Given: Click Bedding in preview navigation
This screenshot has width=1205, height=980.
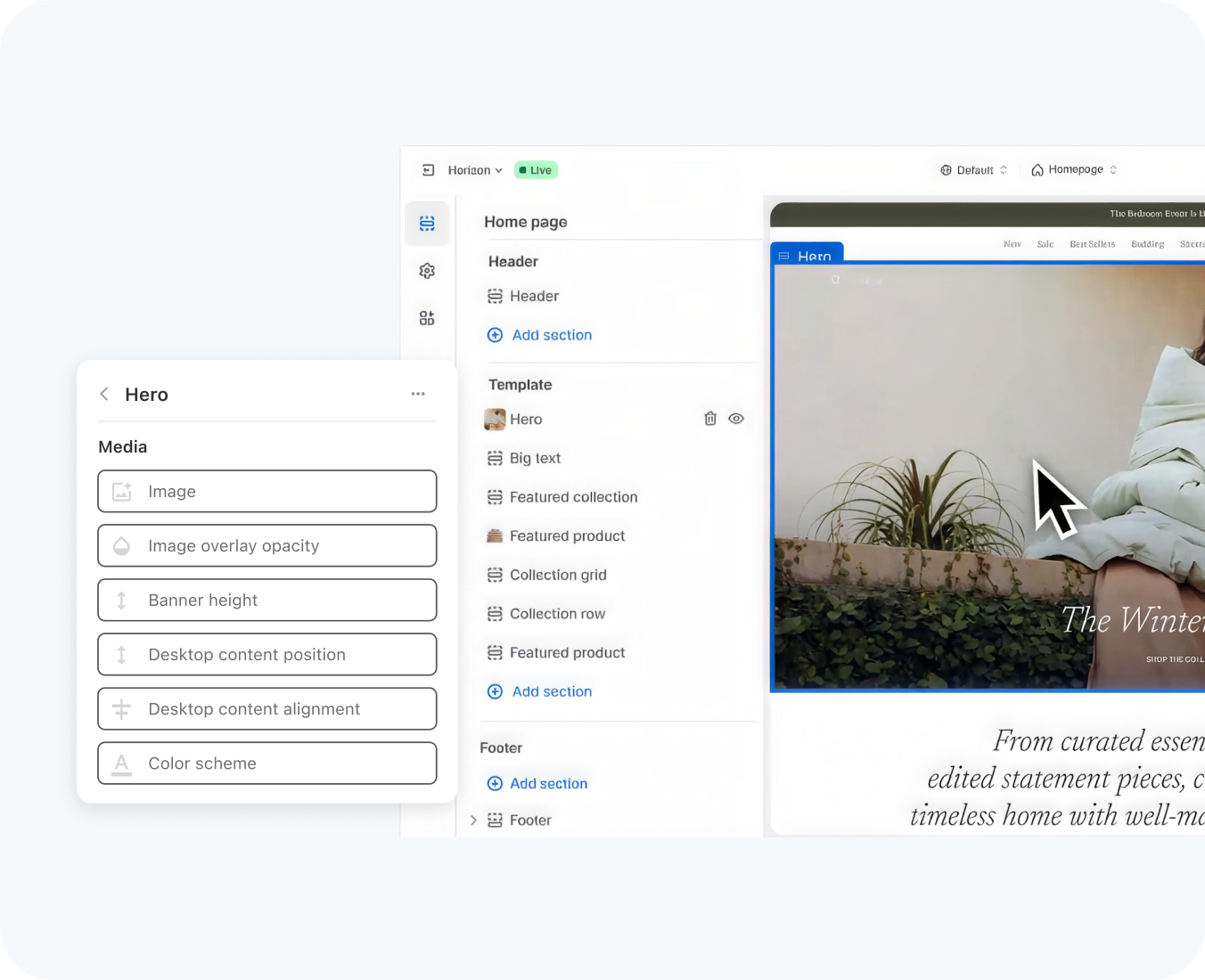Looking at the screenshot, I should (1148, 244).
